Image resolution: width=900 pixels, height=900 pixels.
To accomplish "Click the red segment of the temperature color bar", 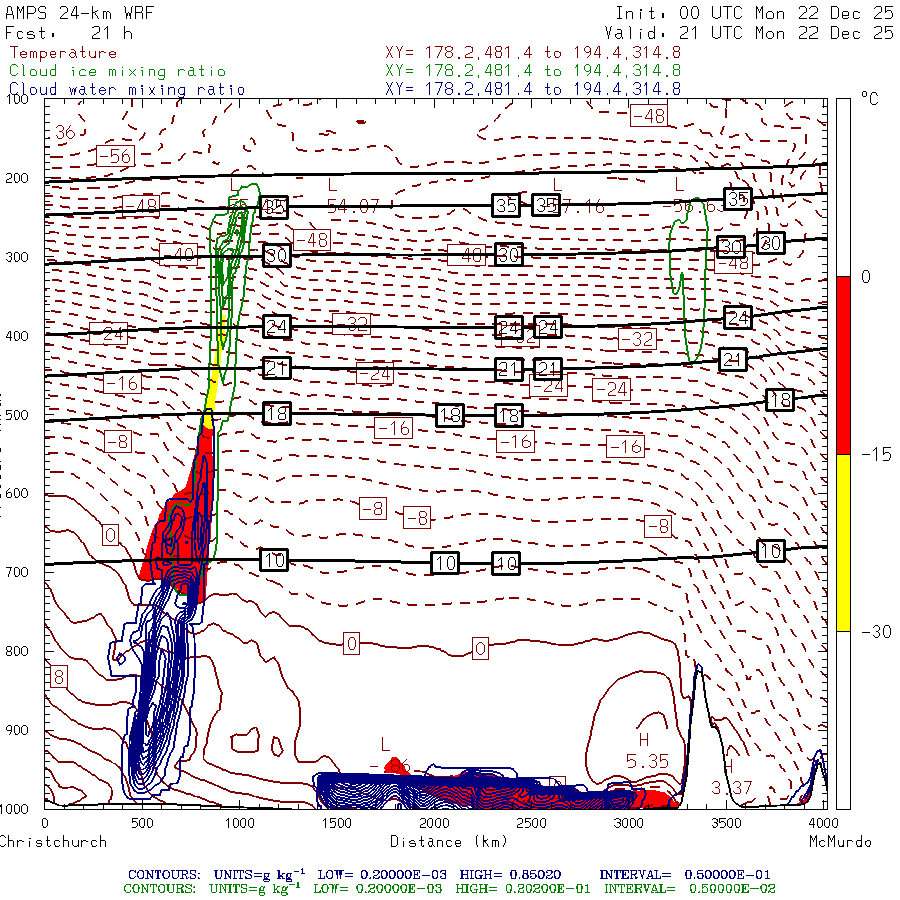I will (x=843, y=365).
